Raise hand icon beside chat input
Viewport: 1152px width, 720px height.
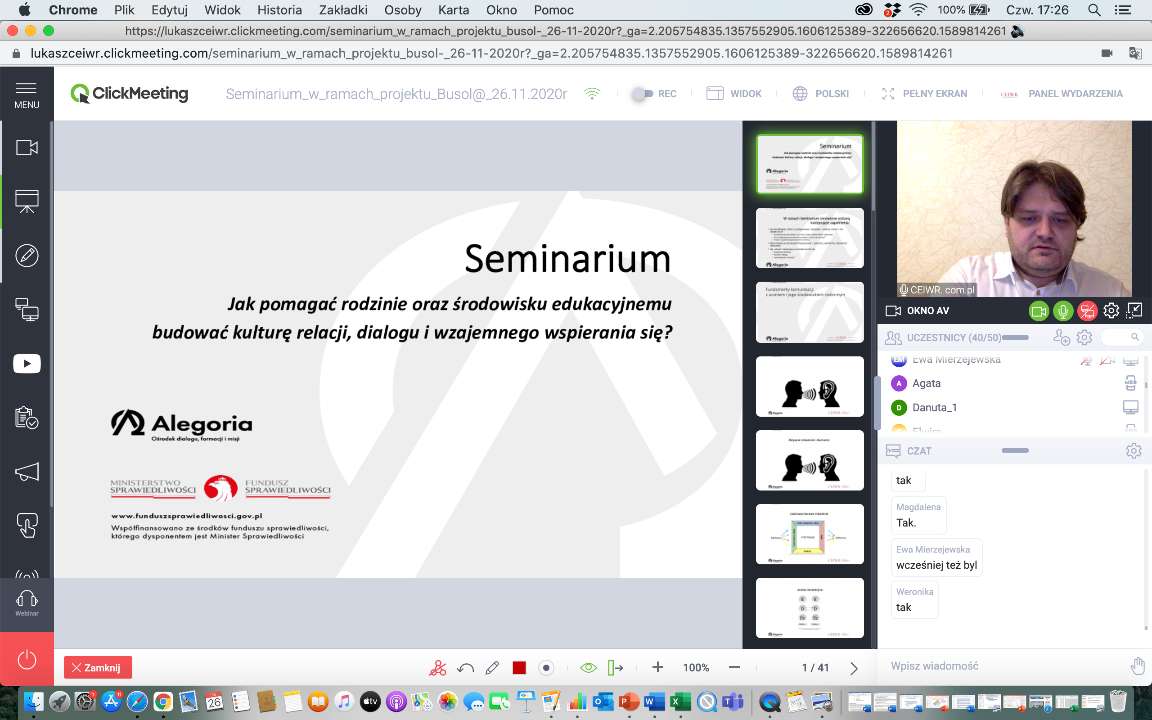tap(1137, 666)
